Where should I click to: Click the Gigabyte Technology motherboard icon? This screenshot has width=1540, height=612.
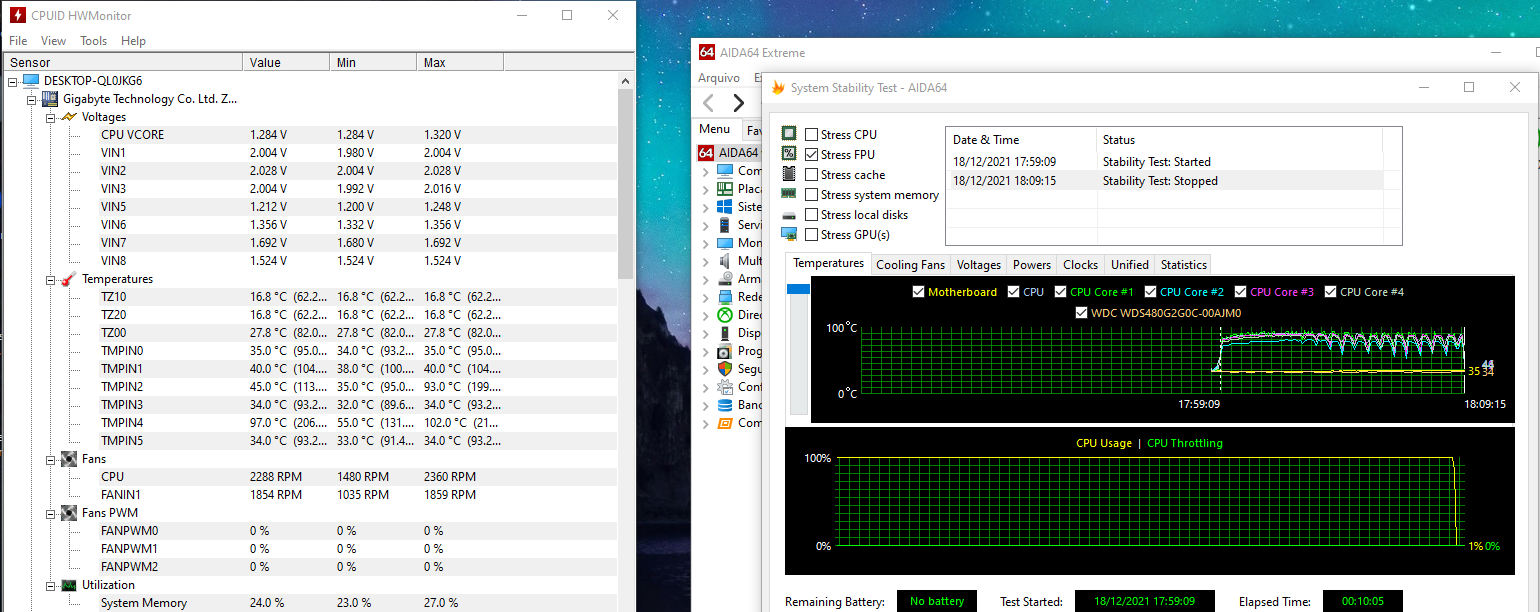[49, 99]
